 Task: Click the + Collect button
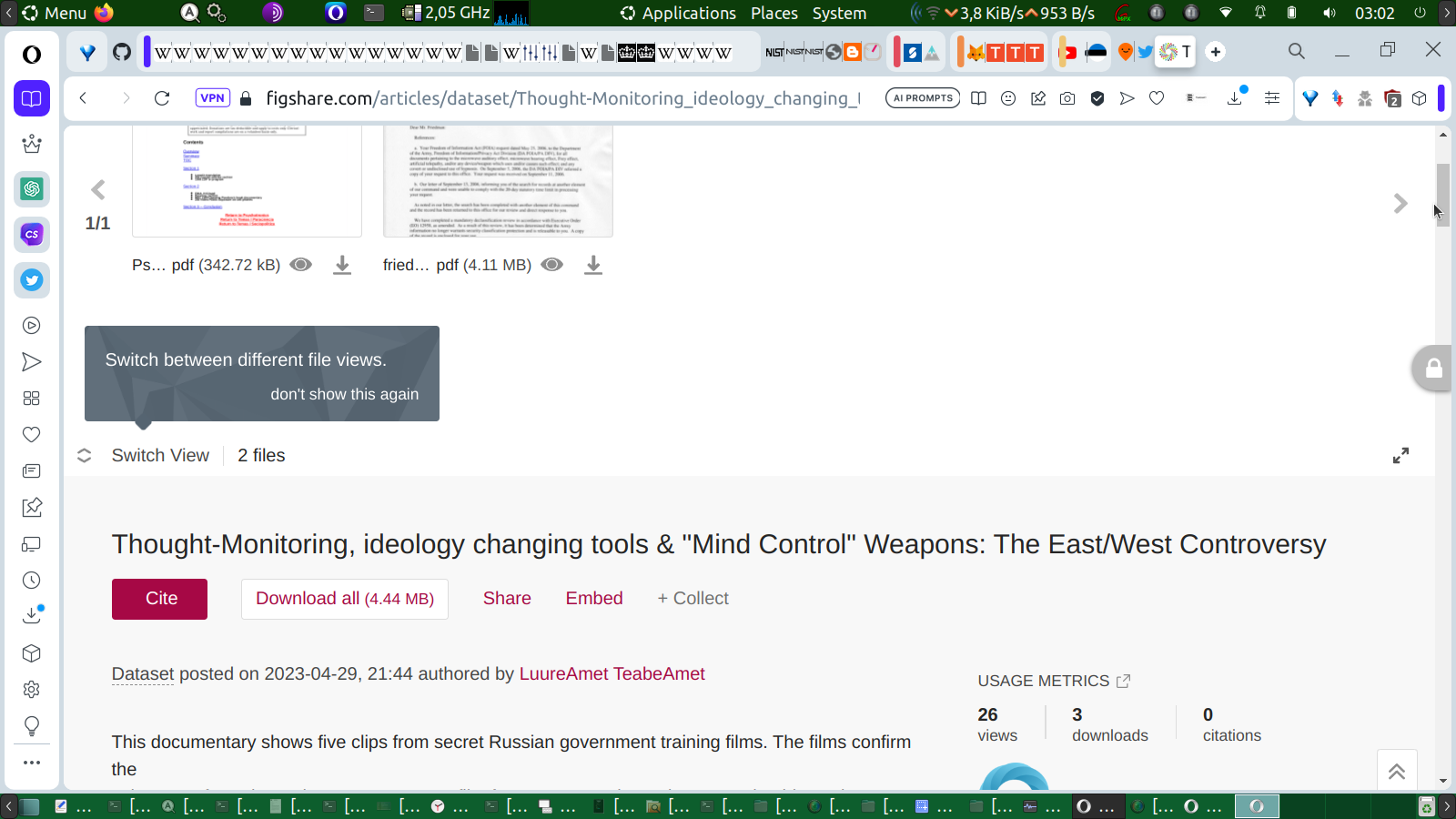pyautogui.click(x=693, y=599)
